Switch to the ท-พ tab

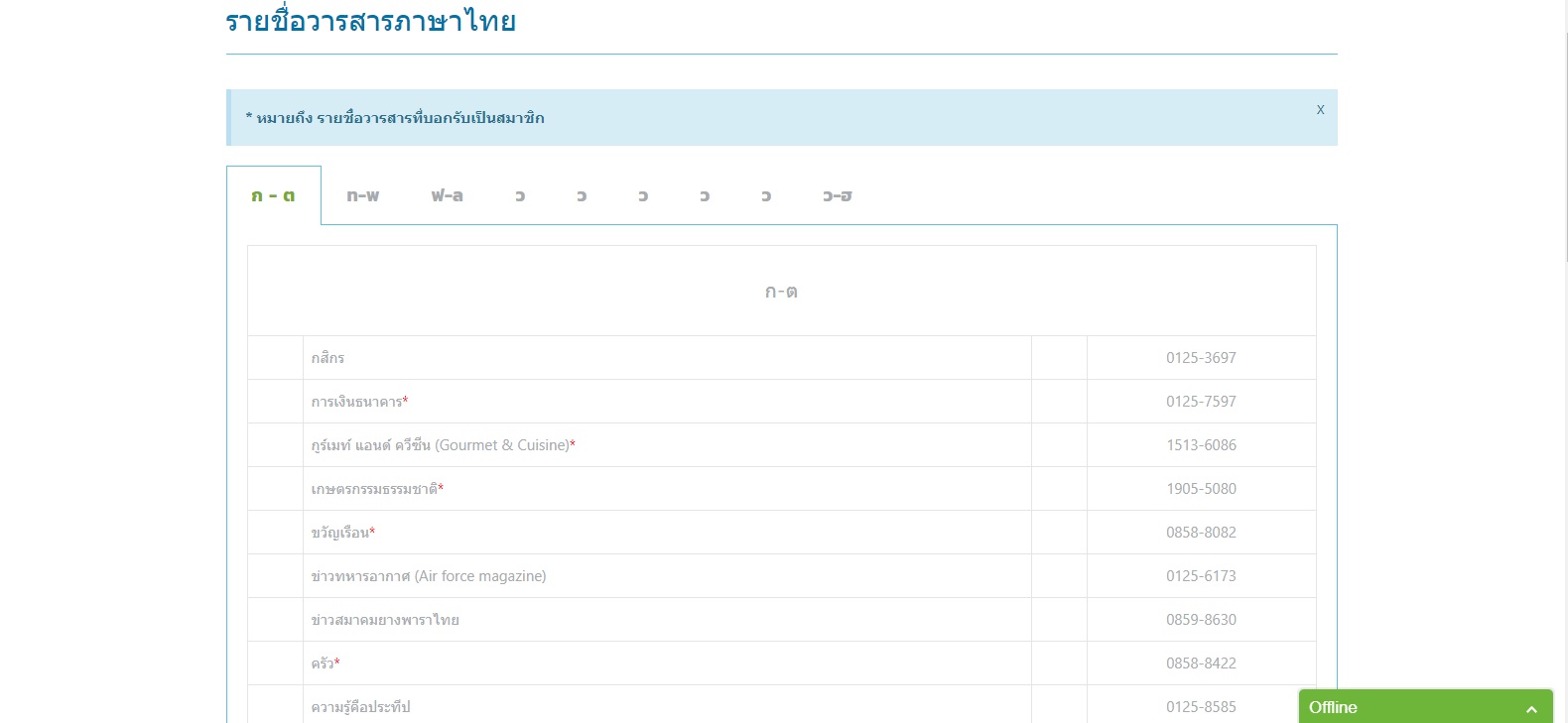pos(362,196)
